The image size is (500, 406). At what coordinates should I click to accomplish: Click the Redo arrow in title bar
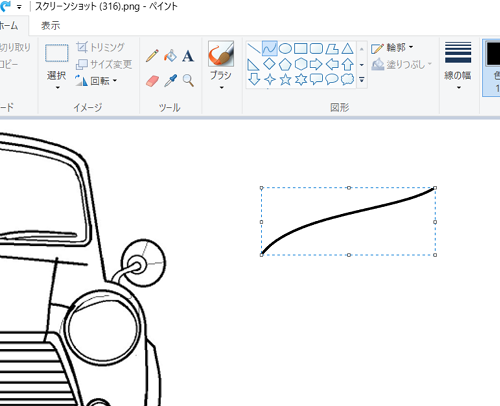(5, 6)
